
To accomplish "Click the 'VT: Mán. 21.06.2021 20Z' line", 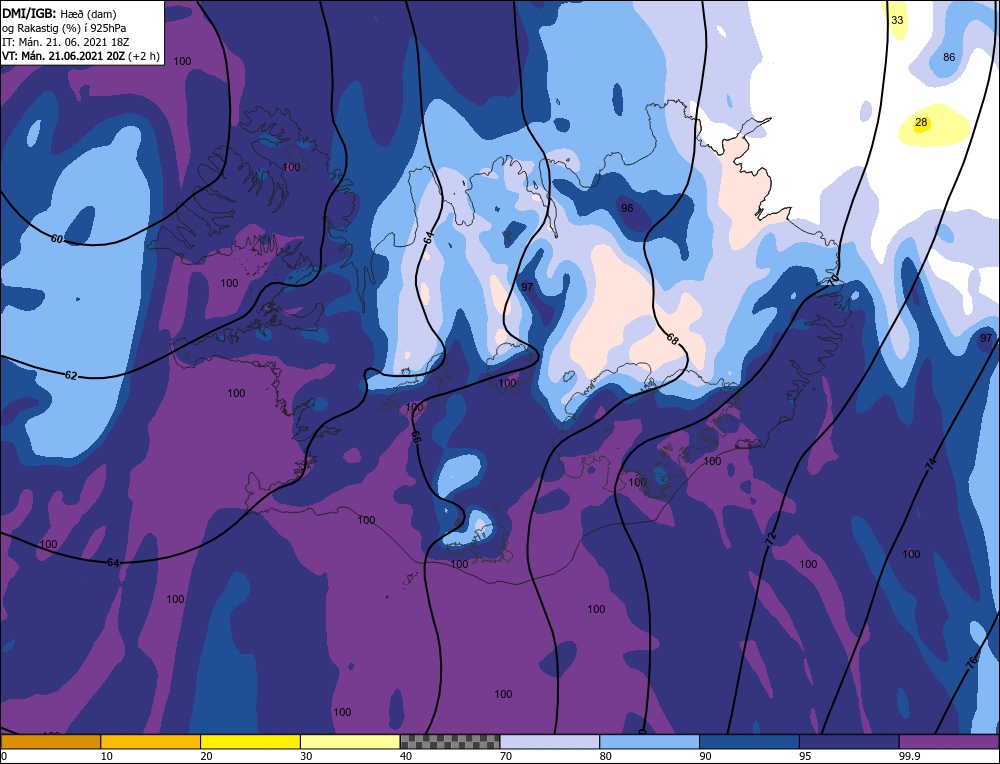I will (62, 56).
